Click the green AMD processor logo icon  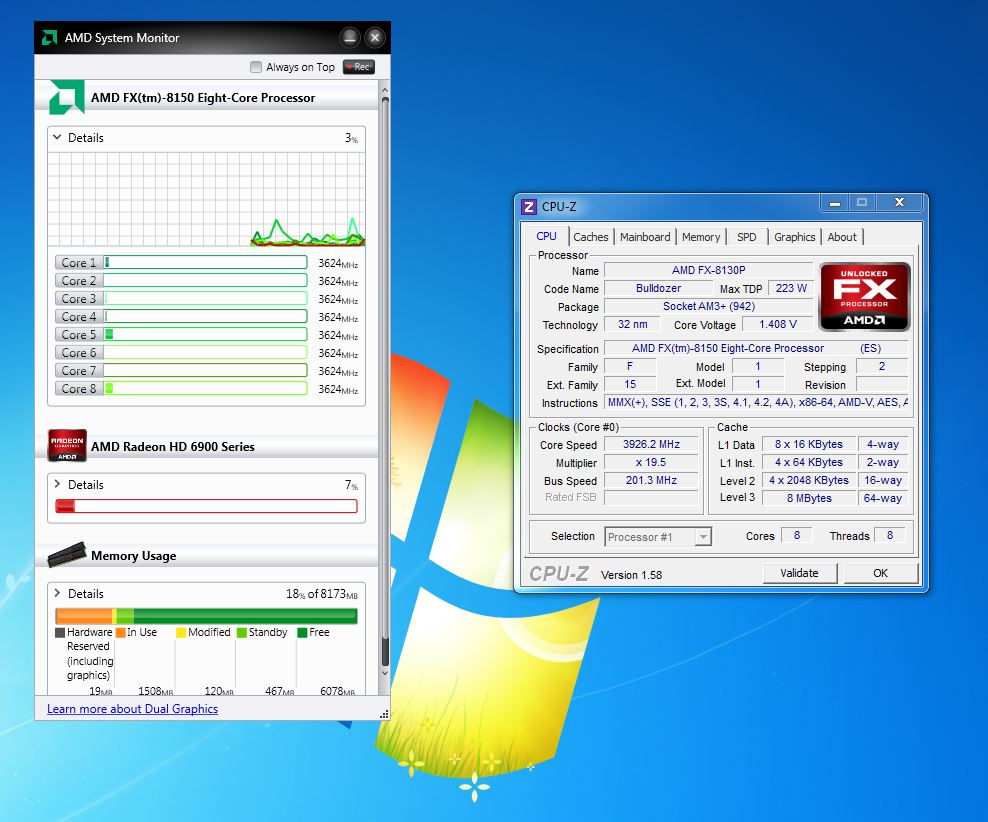pos(67,97)
